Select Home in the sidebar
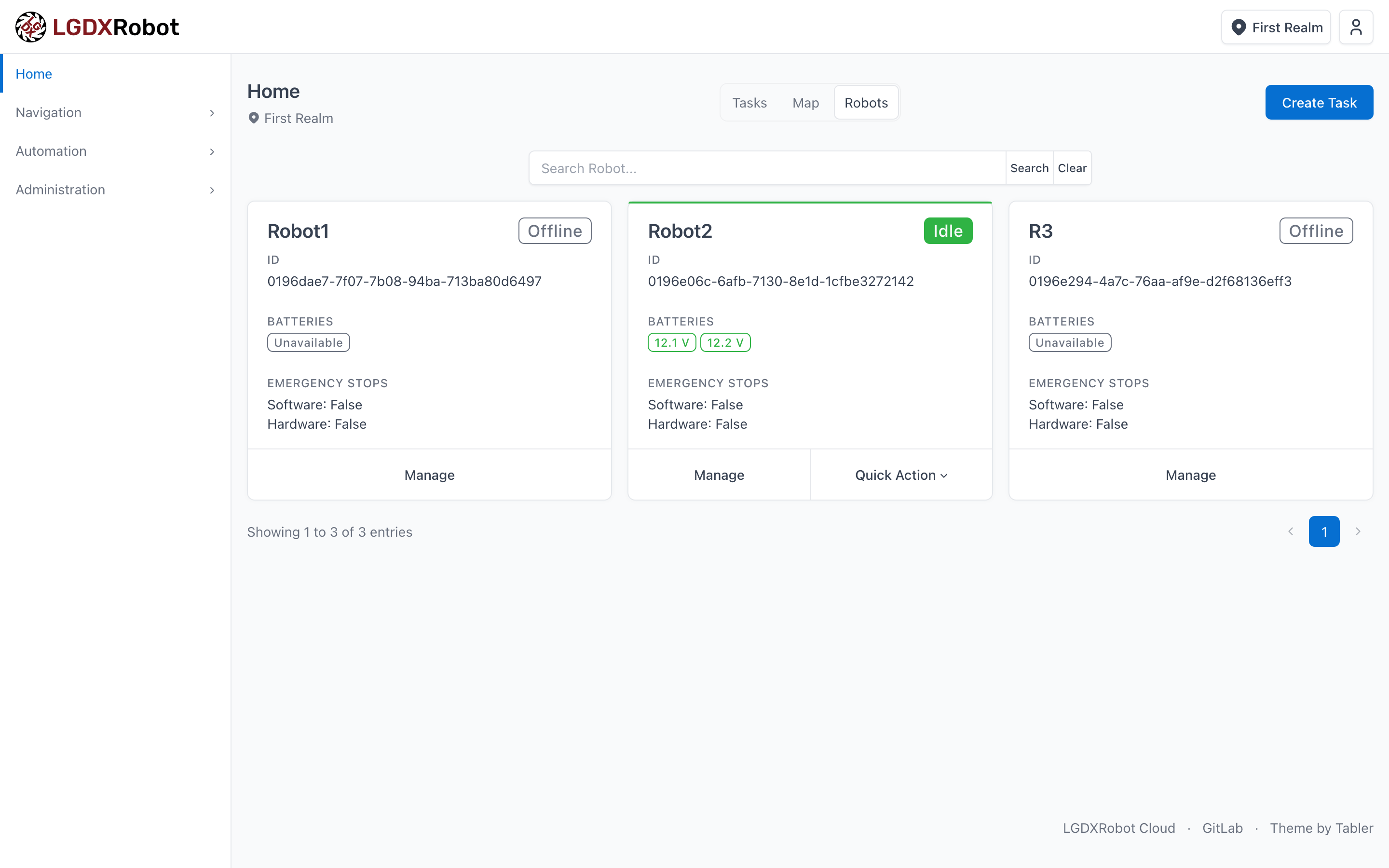Screen dimensions: 1389x868 115,73
